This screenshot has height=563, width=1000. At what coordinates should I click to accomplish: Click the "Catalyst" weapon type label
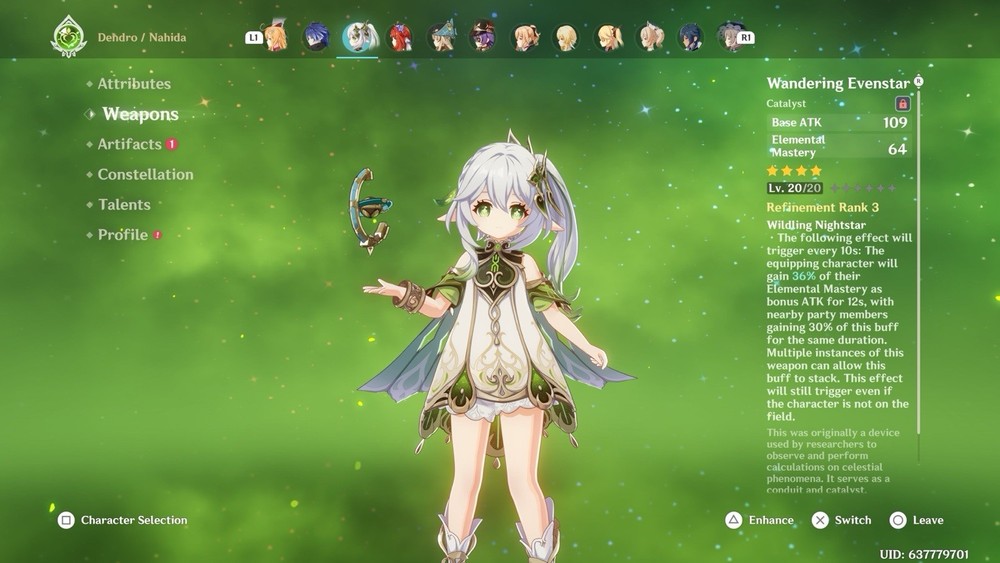(x=786, y=103)
